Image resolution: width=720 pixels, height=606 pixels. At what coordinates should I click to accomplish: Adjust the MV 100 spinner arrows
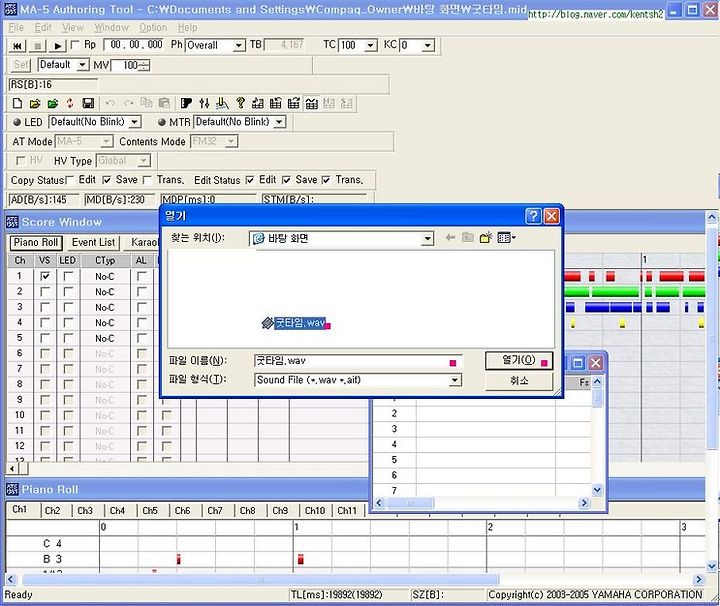[144, 66]
